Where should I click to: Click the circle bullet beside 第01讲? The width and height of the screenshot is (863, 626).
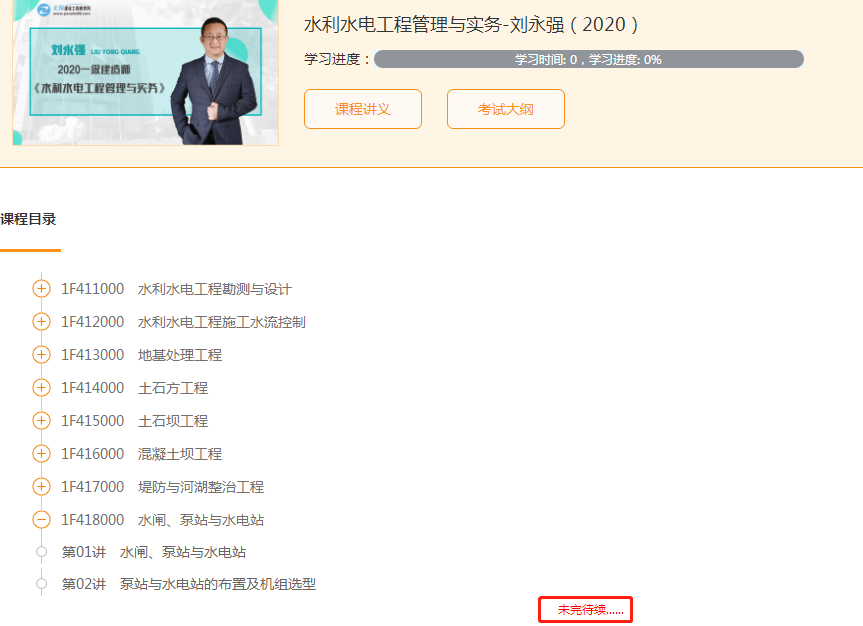point(41,552)
